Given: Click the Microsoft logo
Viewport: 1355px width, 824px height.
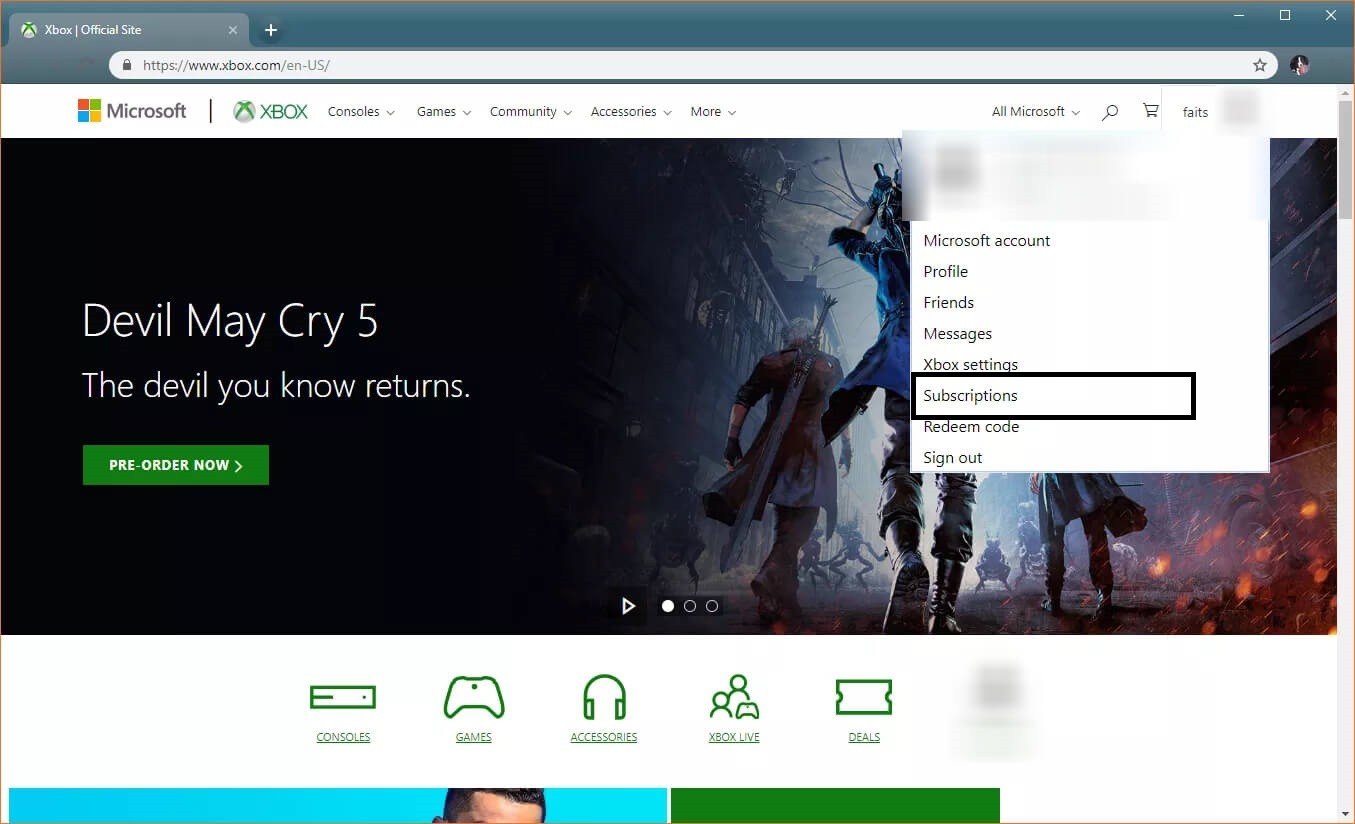Looking at the screenshot, I should point(132,111).
